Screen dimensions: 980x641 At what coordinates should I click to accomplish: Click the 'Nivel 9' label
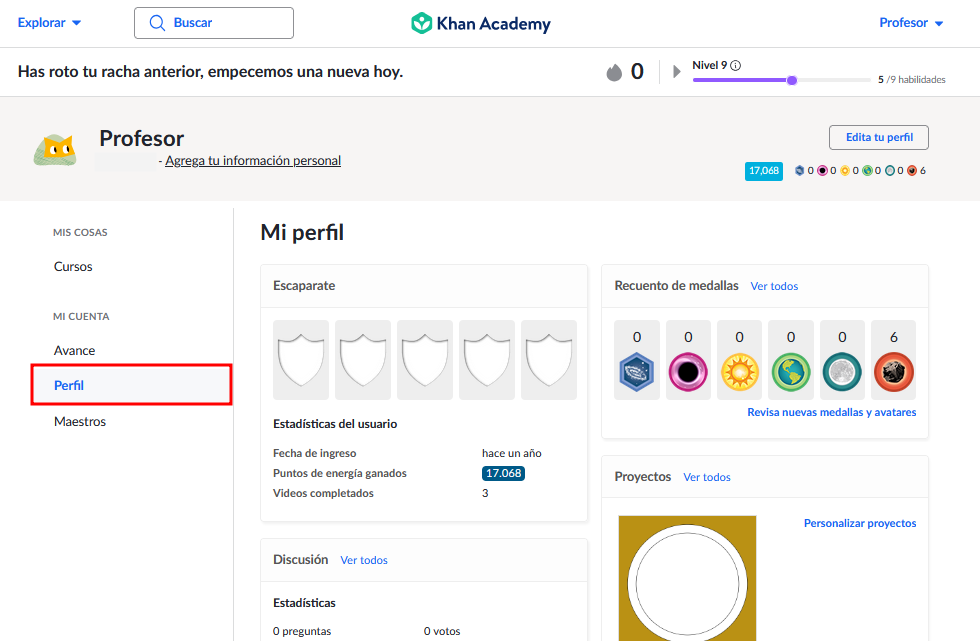tap(709, 65)
